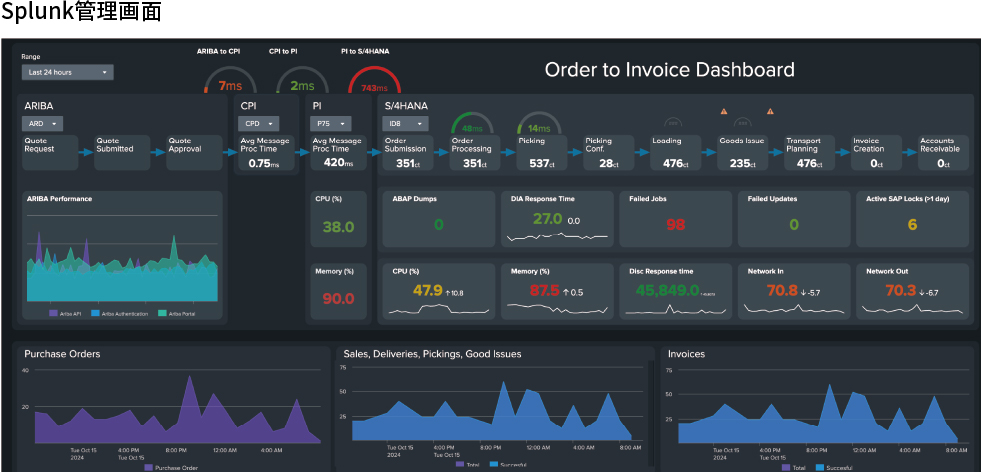Image resolution: width=981 pixels, height=472 pixels.
Task: Select the Quote Submitted step box
Action: pyautogui.click(x=122, y=152)
